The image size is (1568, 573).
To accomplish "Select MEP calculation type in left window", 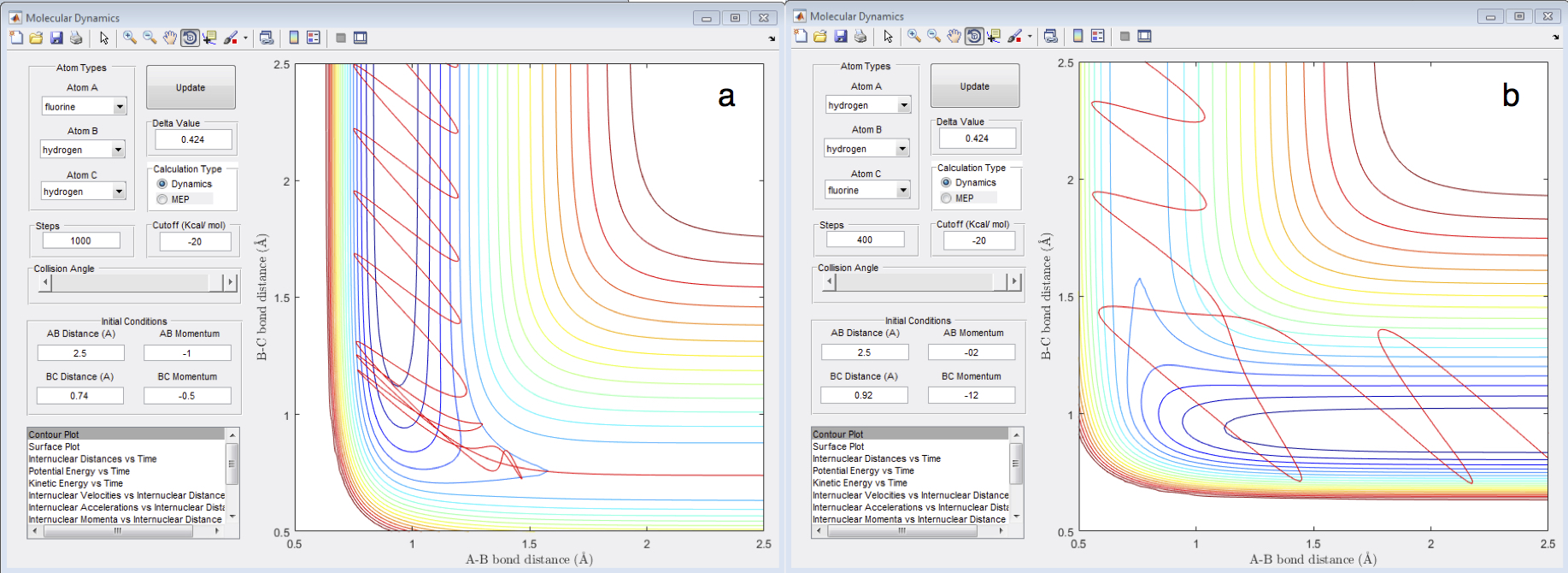I will tap(162, 199).
